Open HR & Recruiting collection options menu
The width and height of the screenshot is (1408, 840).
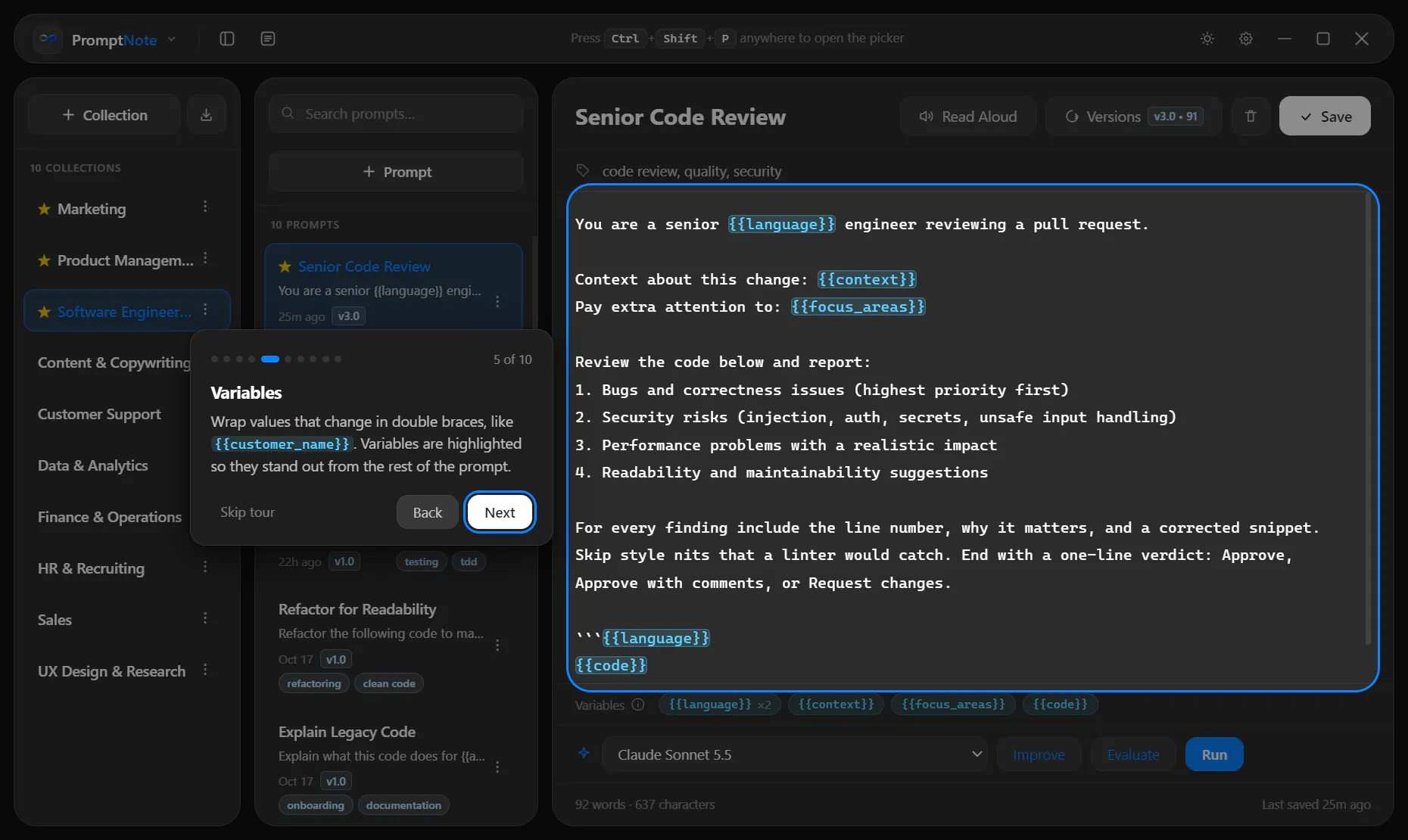(205, 567)
